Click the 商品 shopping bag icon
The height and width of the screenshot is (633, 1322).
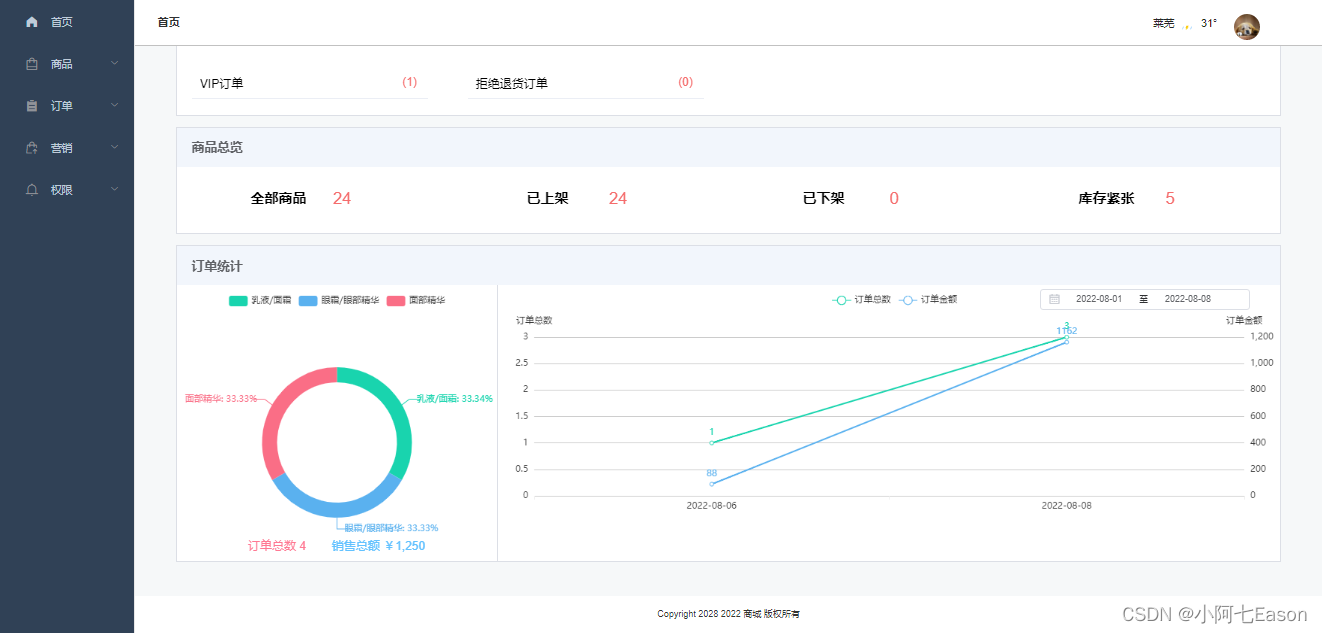(x=32, y=63)
